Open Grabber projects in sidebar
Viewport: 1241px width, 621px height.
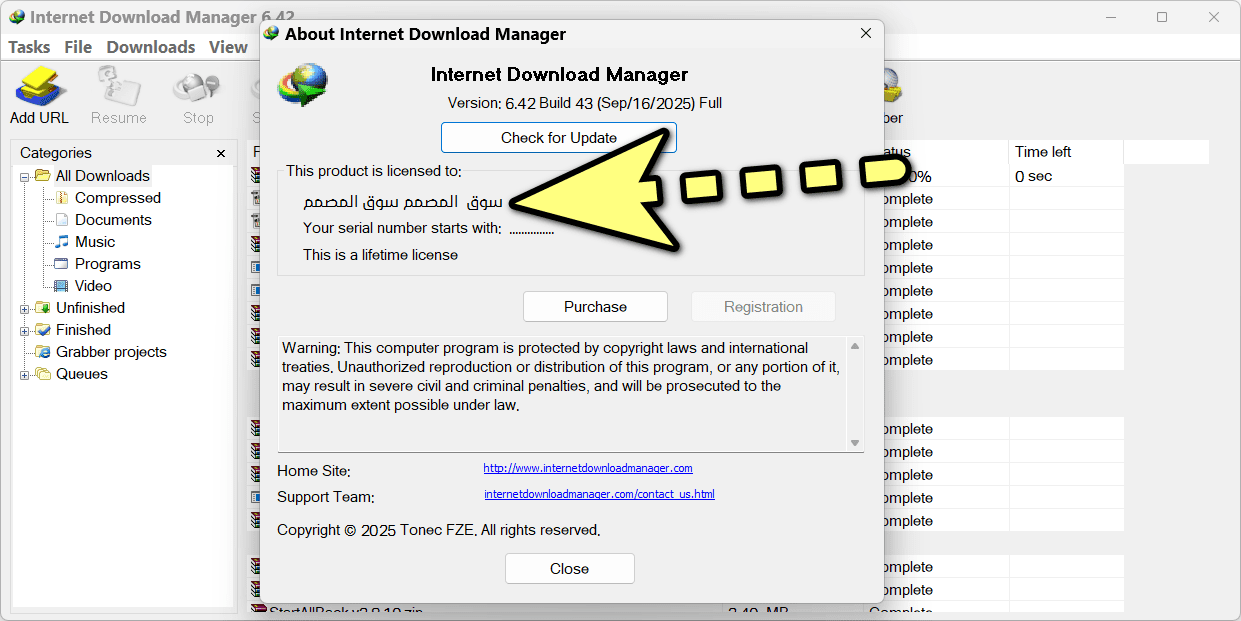[x=111, y=352]
